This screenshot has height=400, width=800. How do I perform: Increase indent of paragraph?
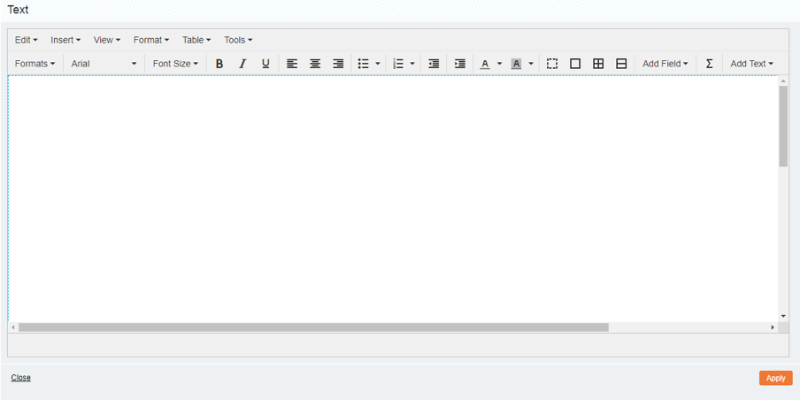tap(460, 64)
